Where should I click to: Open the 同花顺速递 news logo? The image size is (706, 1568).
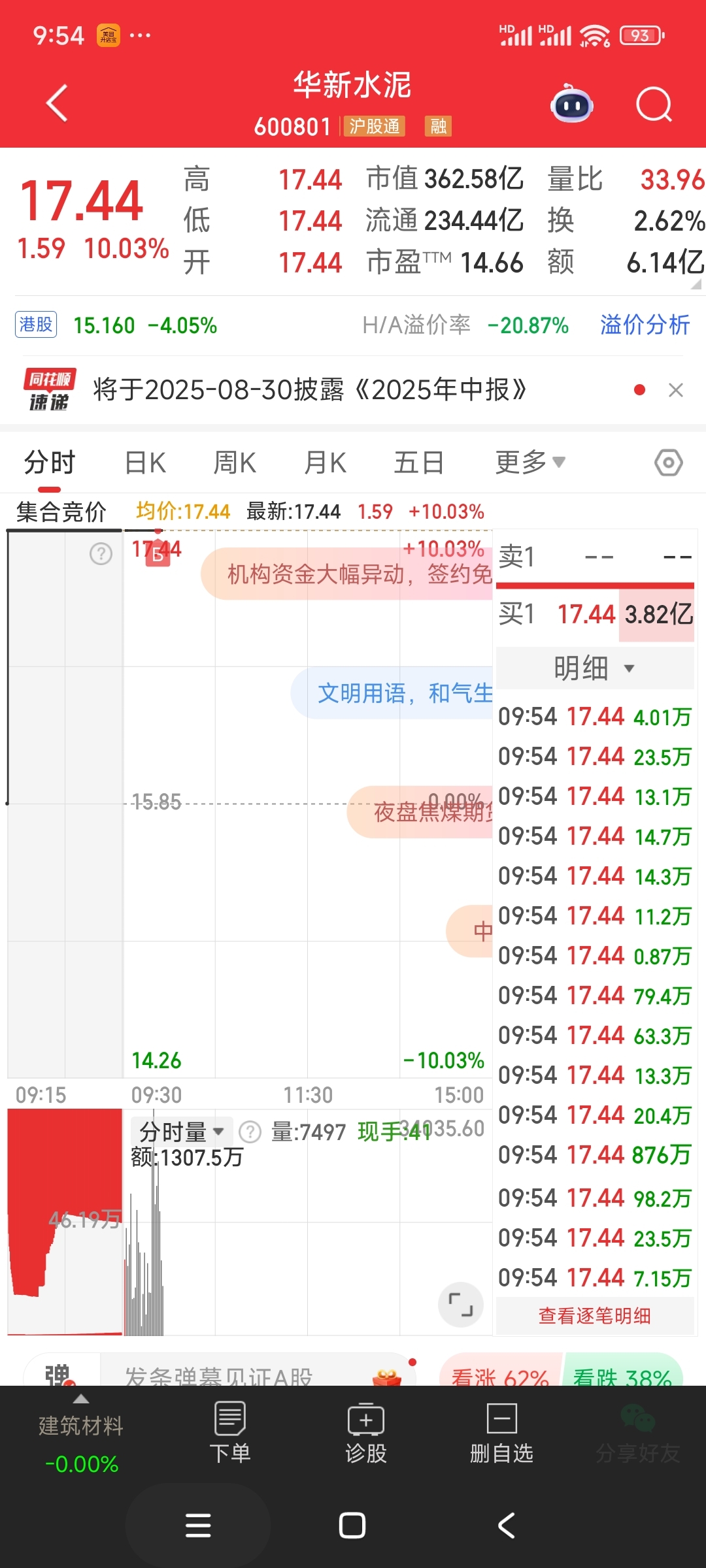[x=50, y=390]
